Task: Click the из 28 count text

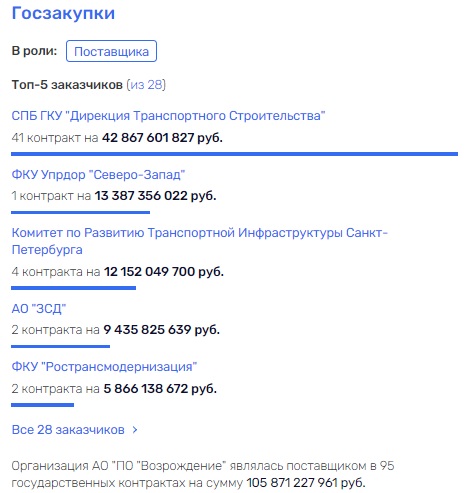Action: 146,85
